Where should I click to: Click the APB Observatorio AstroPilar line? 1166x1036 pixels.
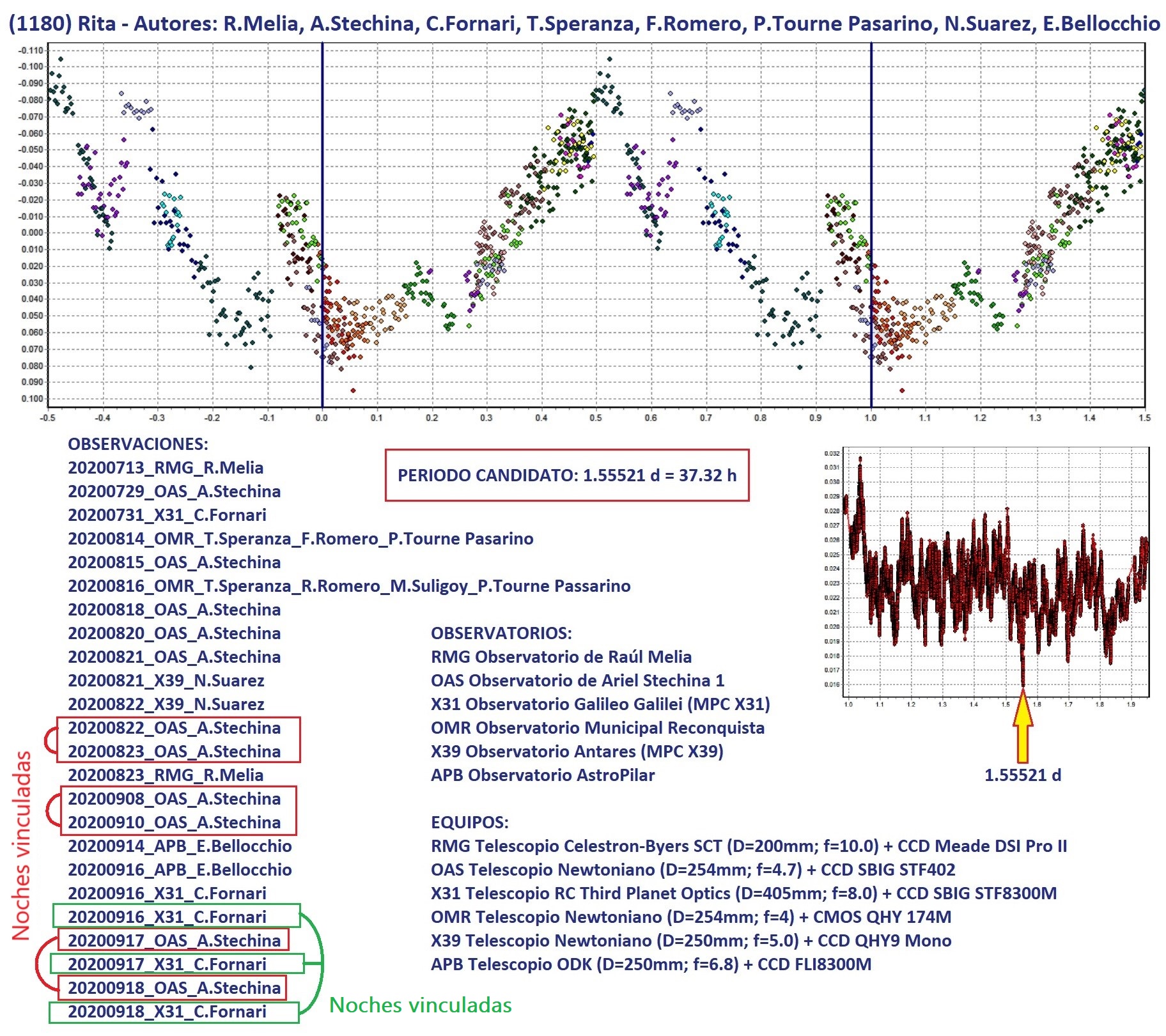coord(542,775)
